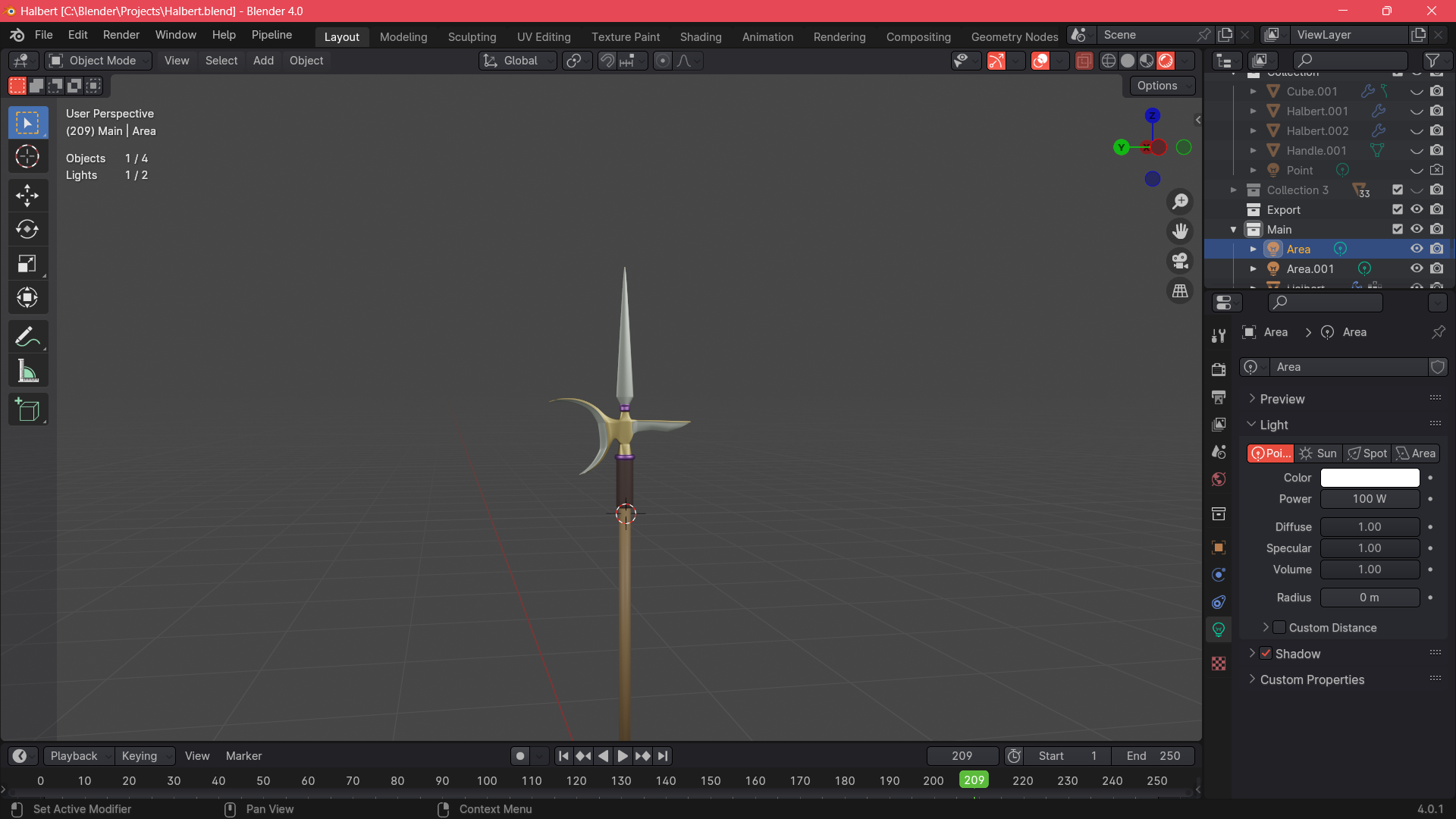Open the Render properties tab
Screen dimensions: 1456x819
click(1219, 369)
